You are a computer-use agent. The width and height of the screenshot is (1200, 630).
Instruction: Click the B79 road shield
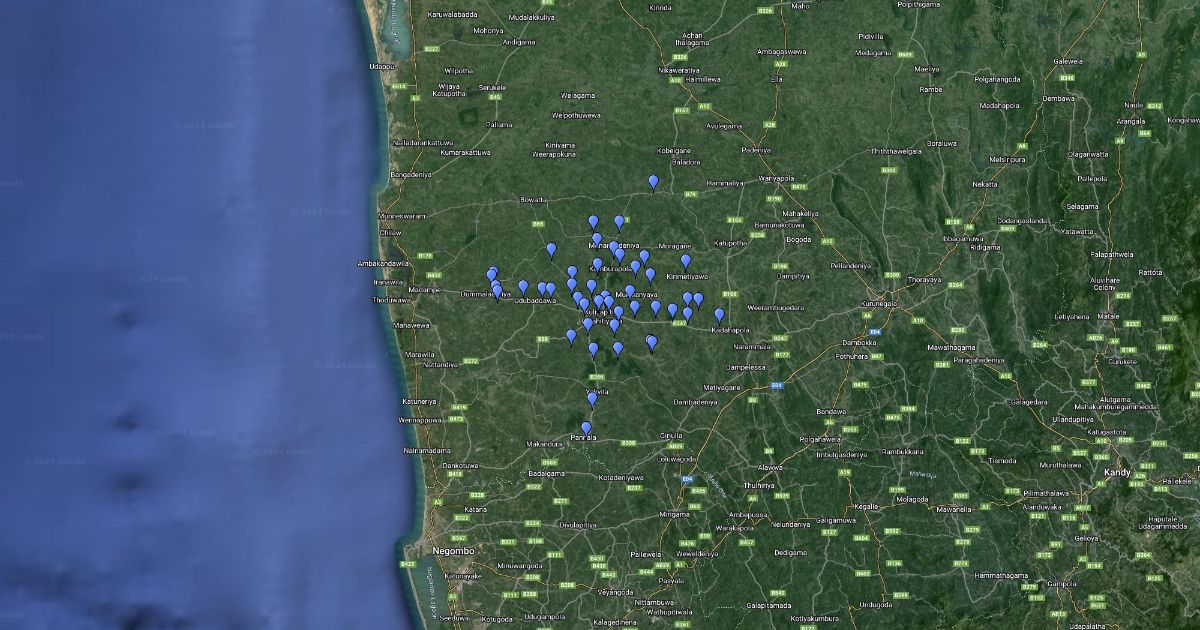[x=690, y=194]
